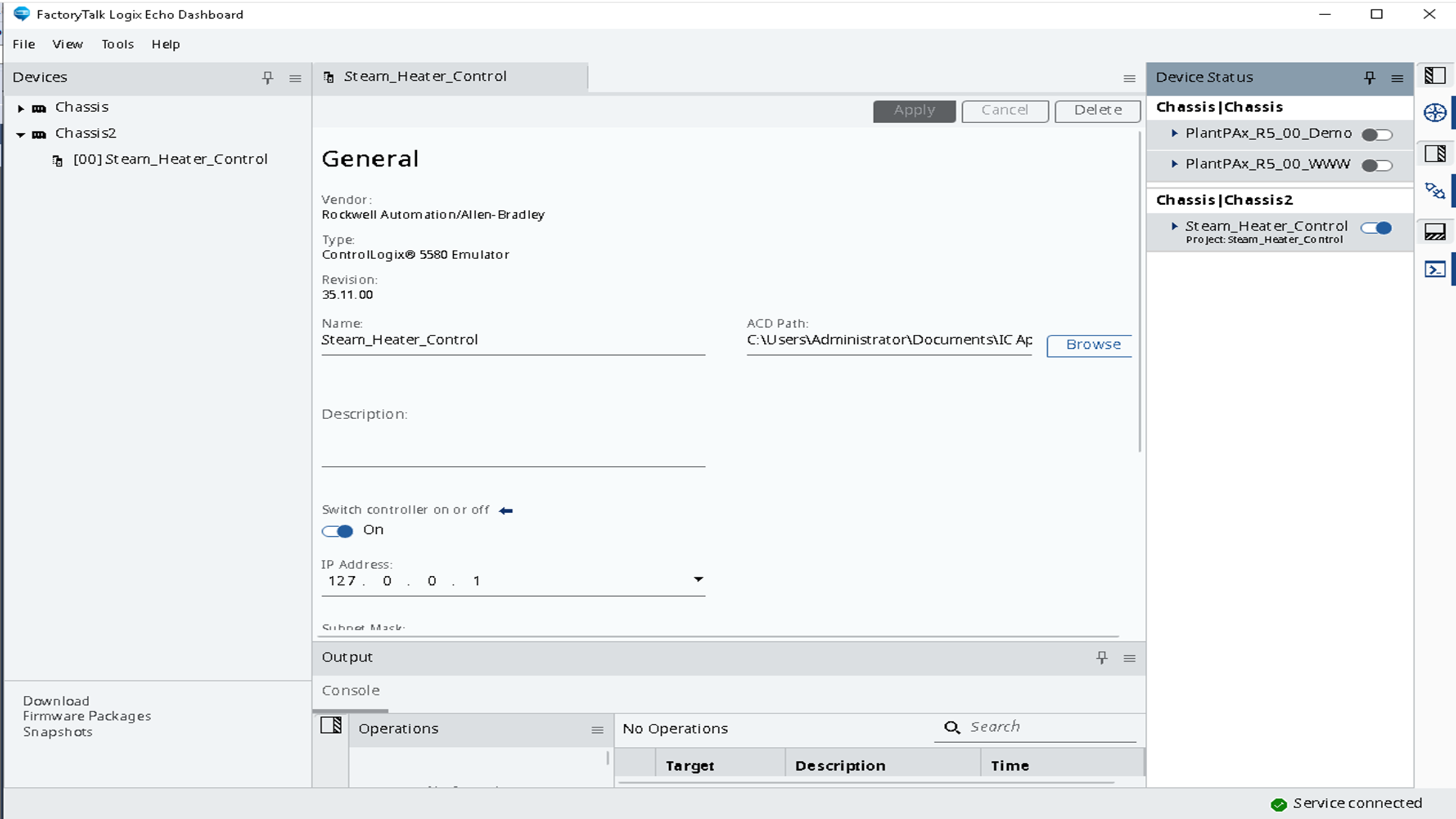
Task: Expand Steam_Heater_Control in Device Status
Action: pos(1175,226)
